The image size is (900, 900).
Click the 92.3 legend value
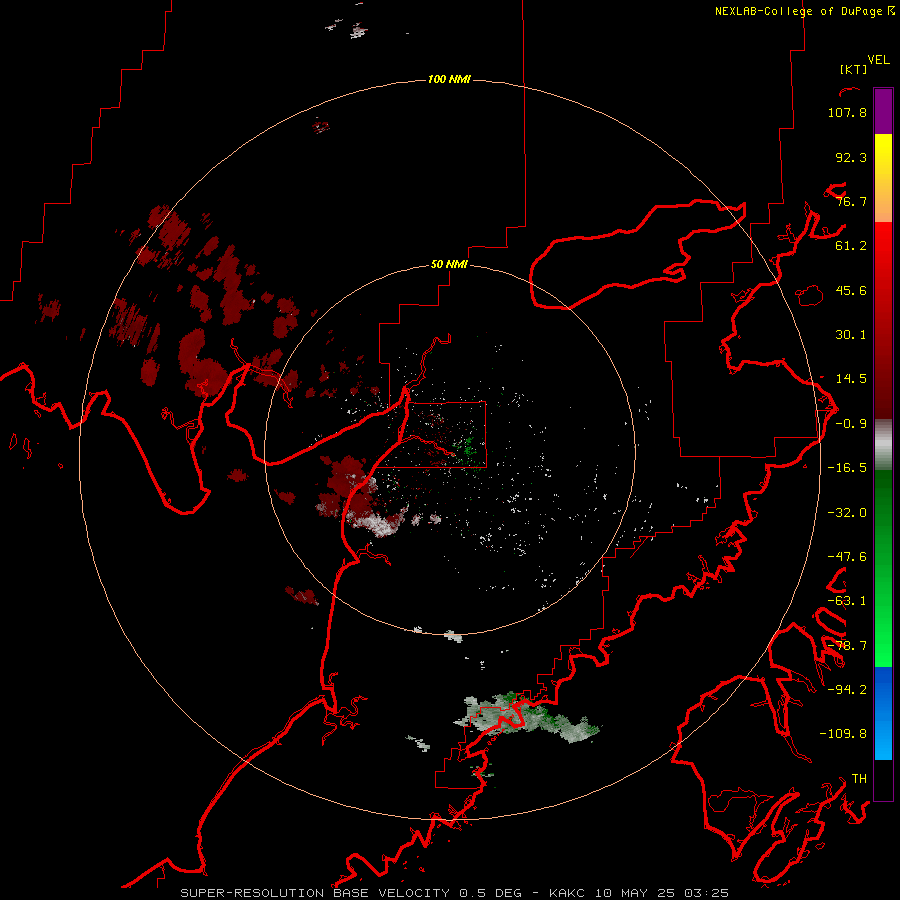(x=851, y=157)
